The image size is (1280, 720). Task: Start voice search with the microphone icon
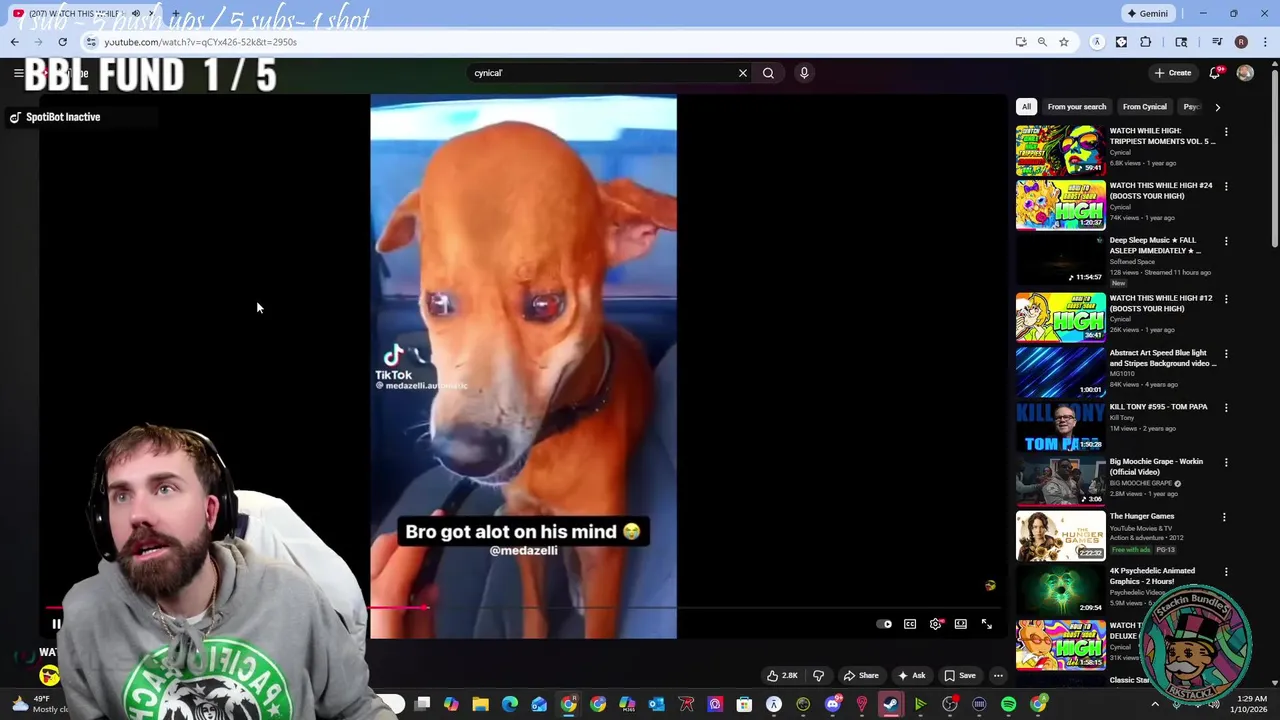[x=804, y=73]
